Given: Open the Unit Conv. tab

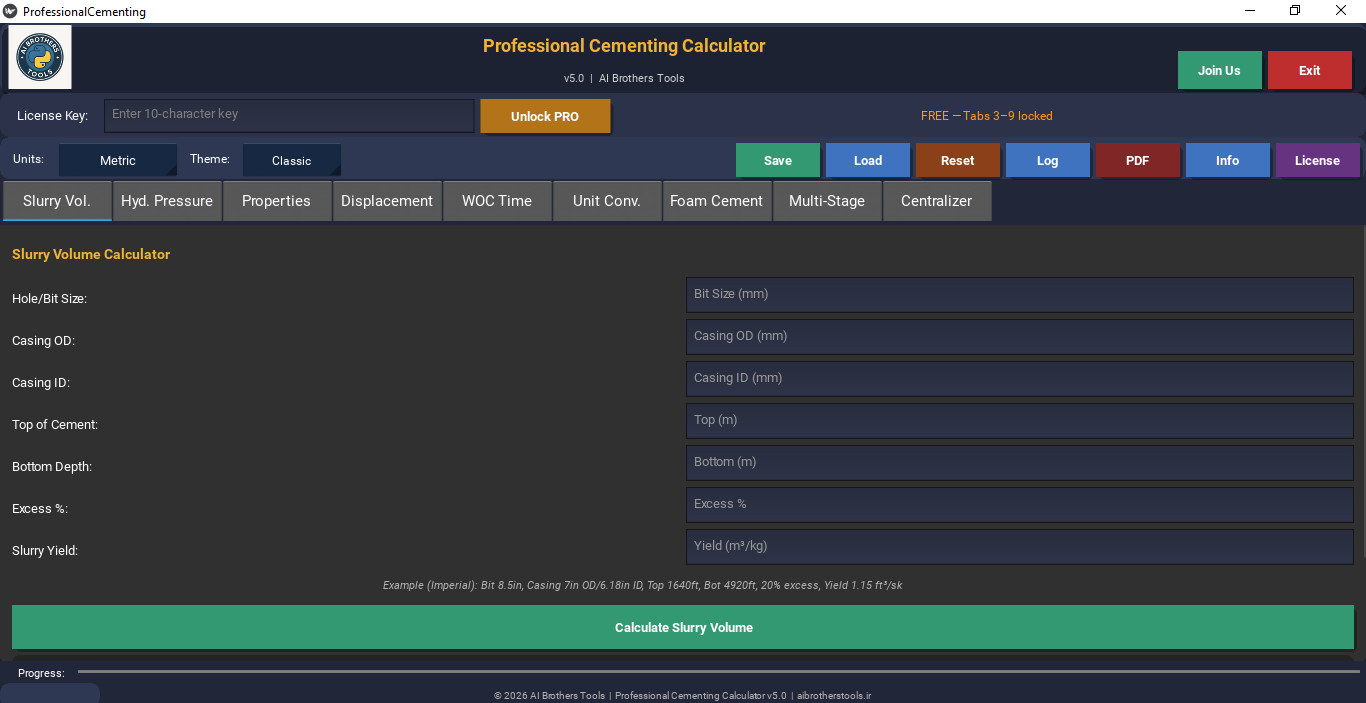Looking at the screenshot, I should tap(607, 201).
